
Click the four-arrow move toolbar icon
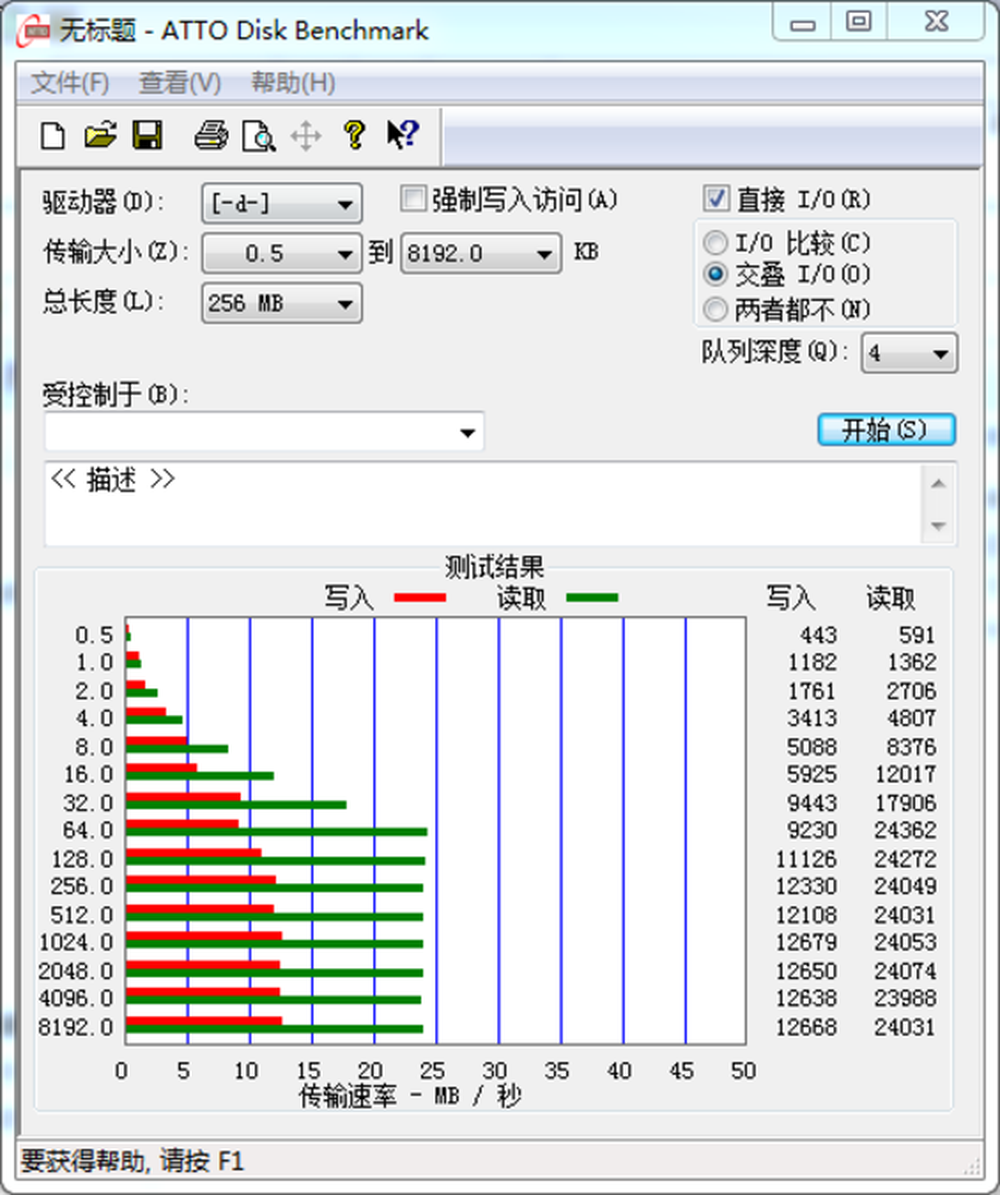point(306,137)
